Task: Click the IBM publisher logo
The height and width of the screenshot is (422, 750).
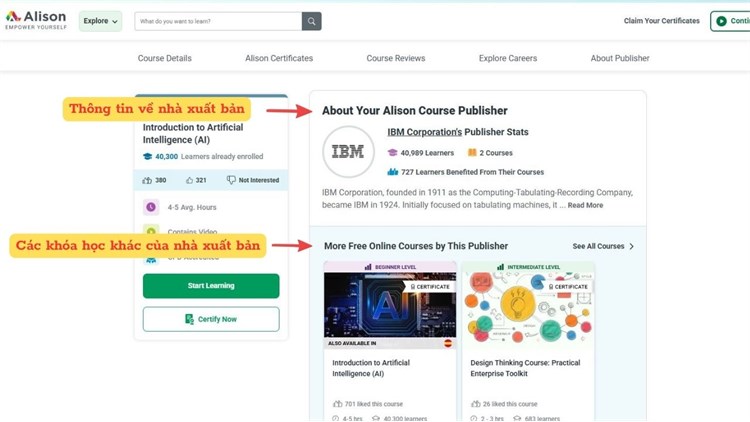Action: pyautogui.click(x=348, y=152)
